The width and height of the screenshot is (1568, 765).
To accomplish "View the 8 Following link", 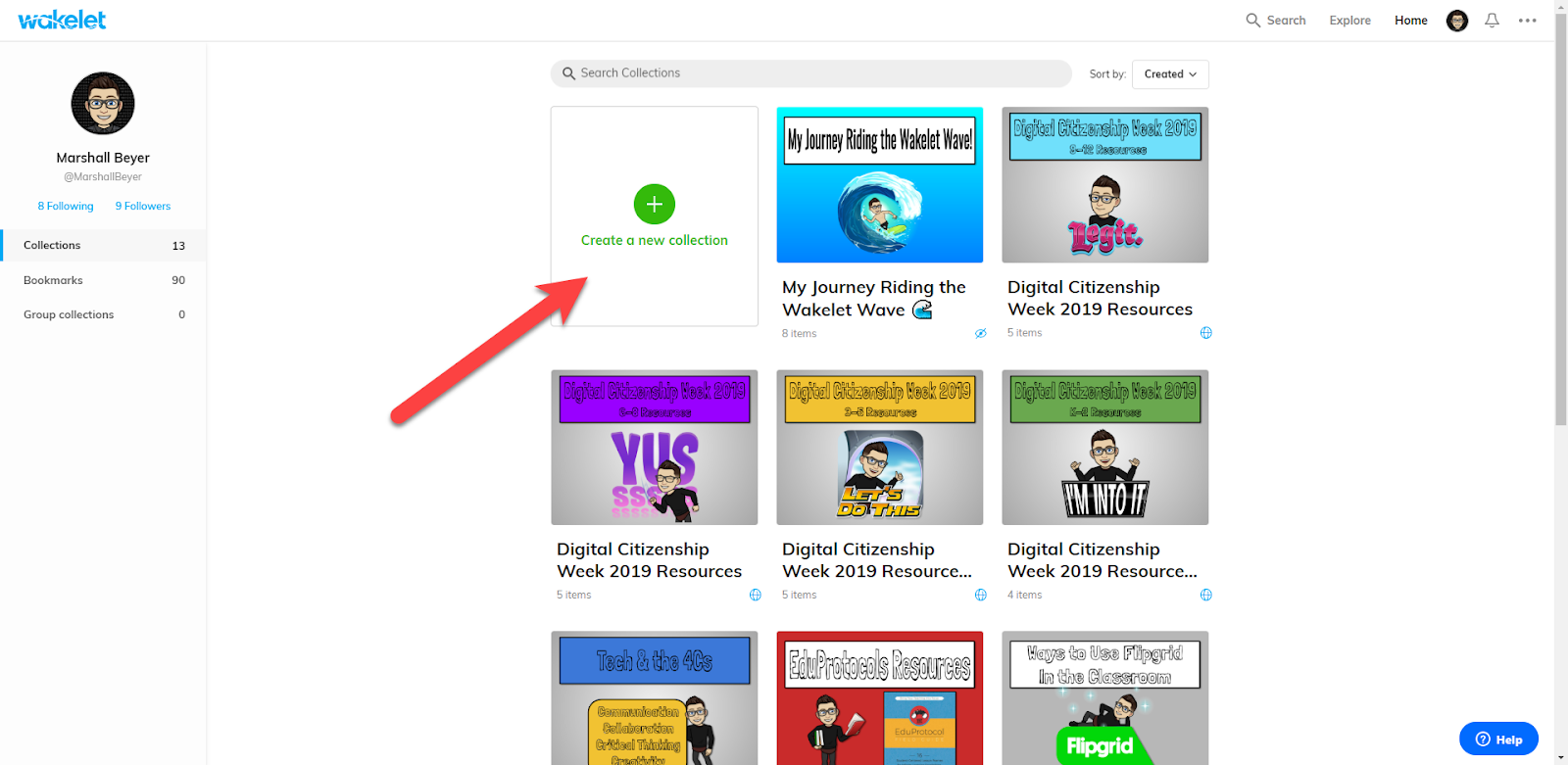I will (x=66, y=206).
